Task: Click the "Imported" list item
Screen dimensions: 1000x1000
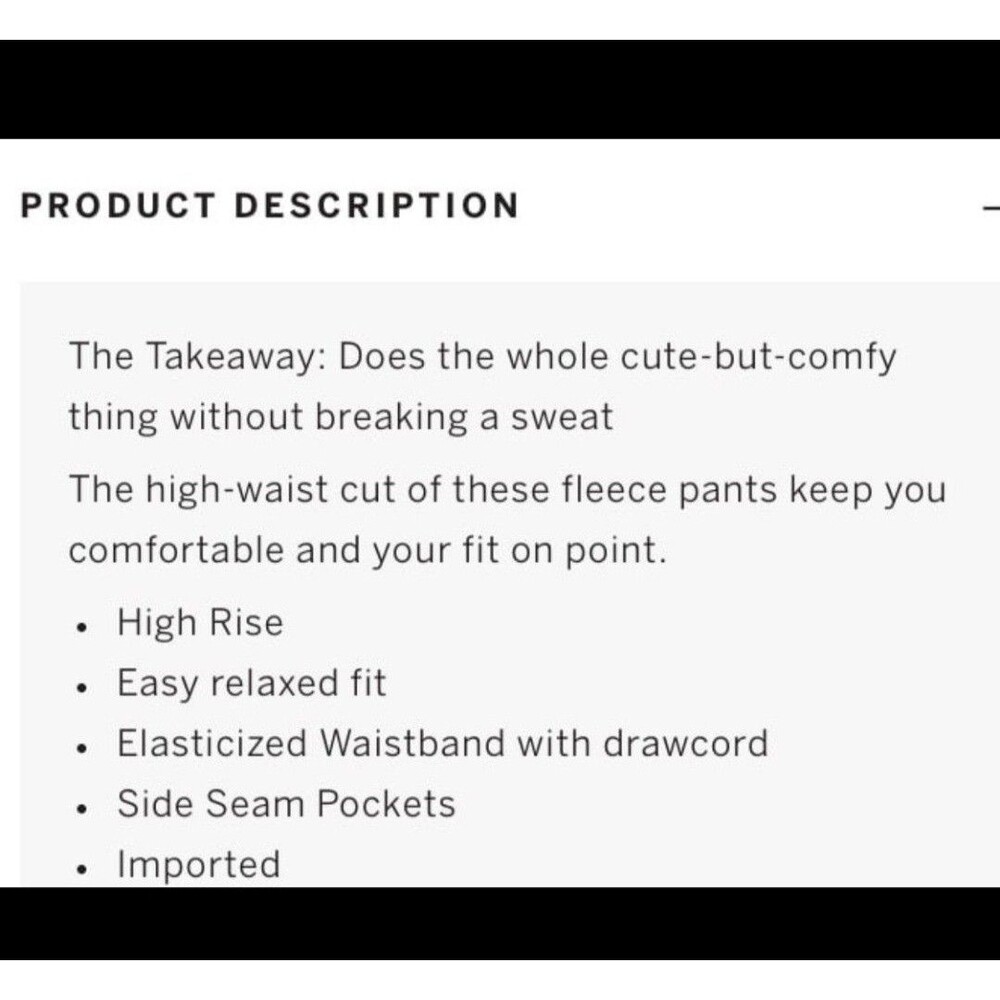Action: click(x=199, y=864)
